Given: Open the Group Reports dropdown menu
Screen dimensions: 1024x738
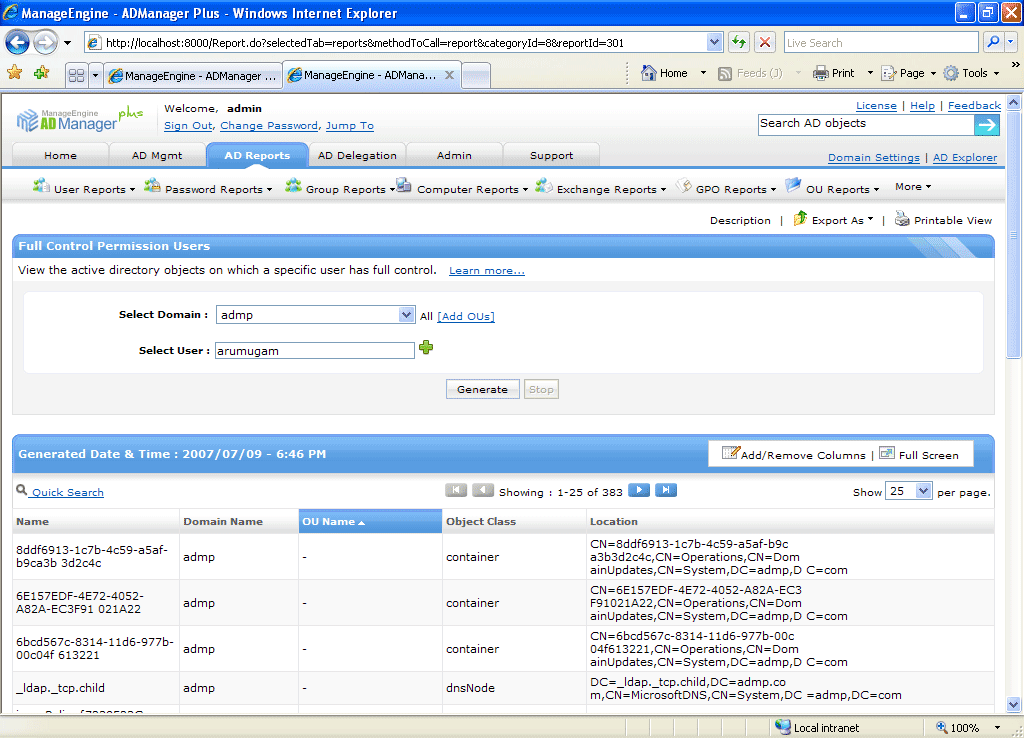Looking at the screenshot, I should click(340, 188).
